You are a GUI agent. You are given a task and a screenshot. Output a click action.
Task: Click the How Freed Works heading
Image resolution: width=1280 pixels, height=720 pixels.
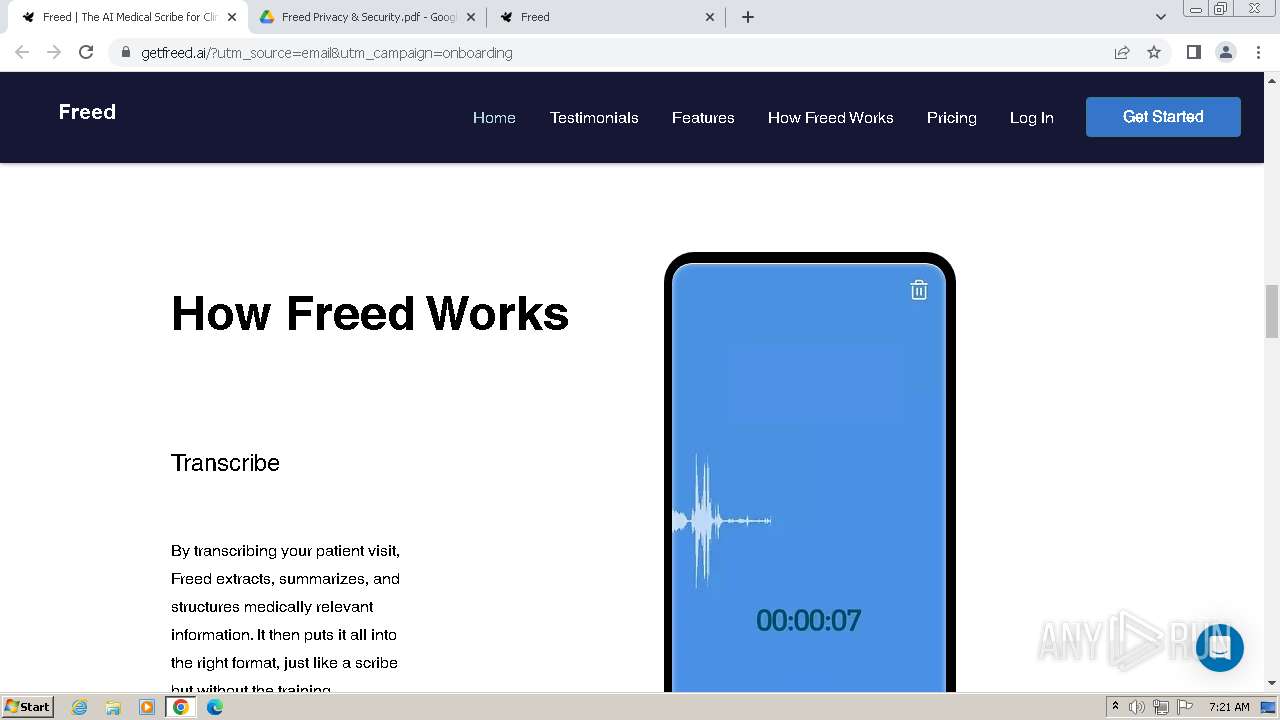click(x=370, y=313)
